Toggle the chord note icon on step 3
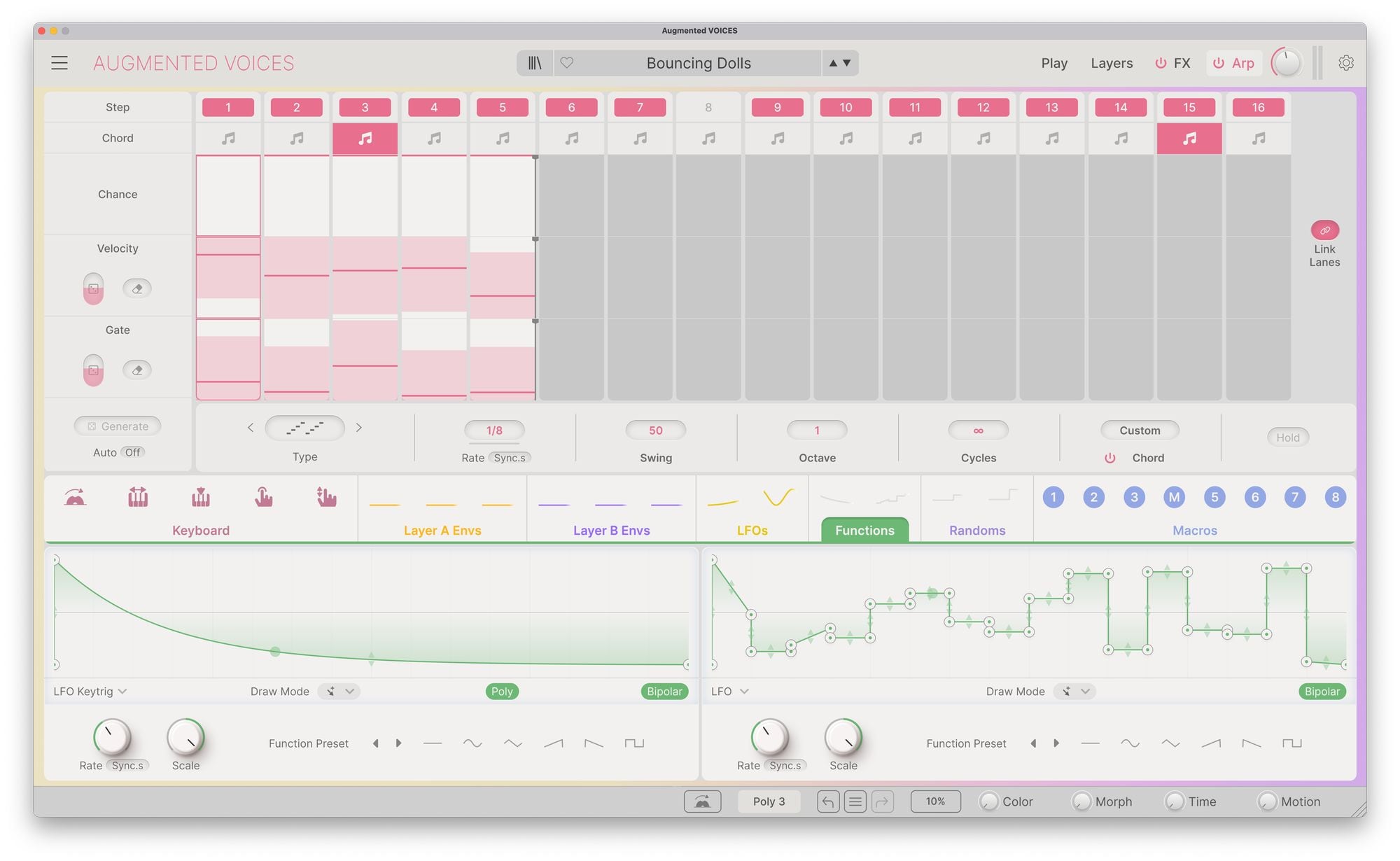This screenshot has height=861, width=1400. coord(365,139)
